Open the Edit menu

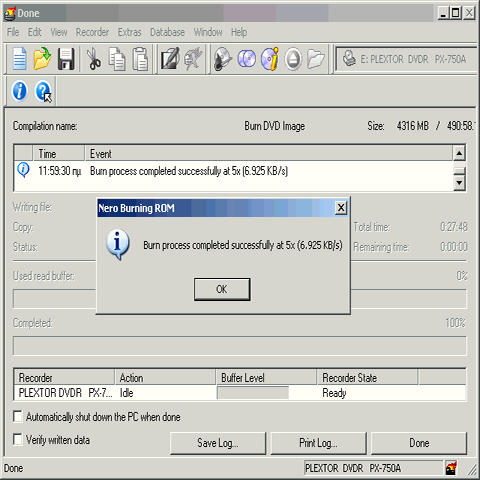34,32
